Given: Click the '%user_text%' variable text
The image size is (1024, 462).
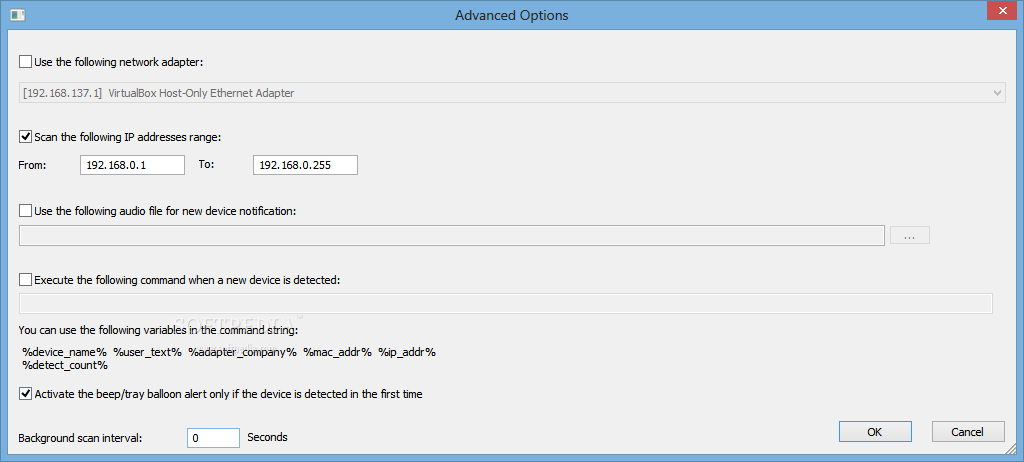Looking at the screenshot, I should [x=148, y=352].
